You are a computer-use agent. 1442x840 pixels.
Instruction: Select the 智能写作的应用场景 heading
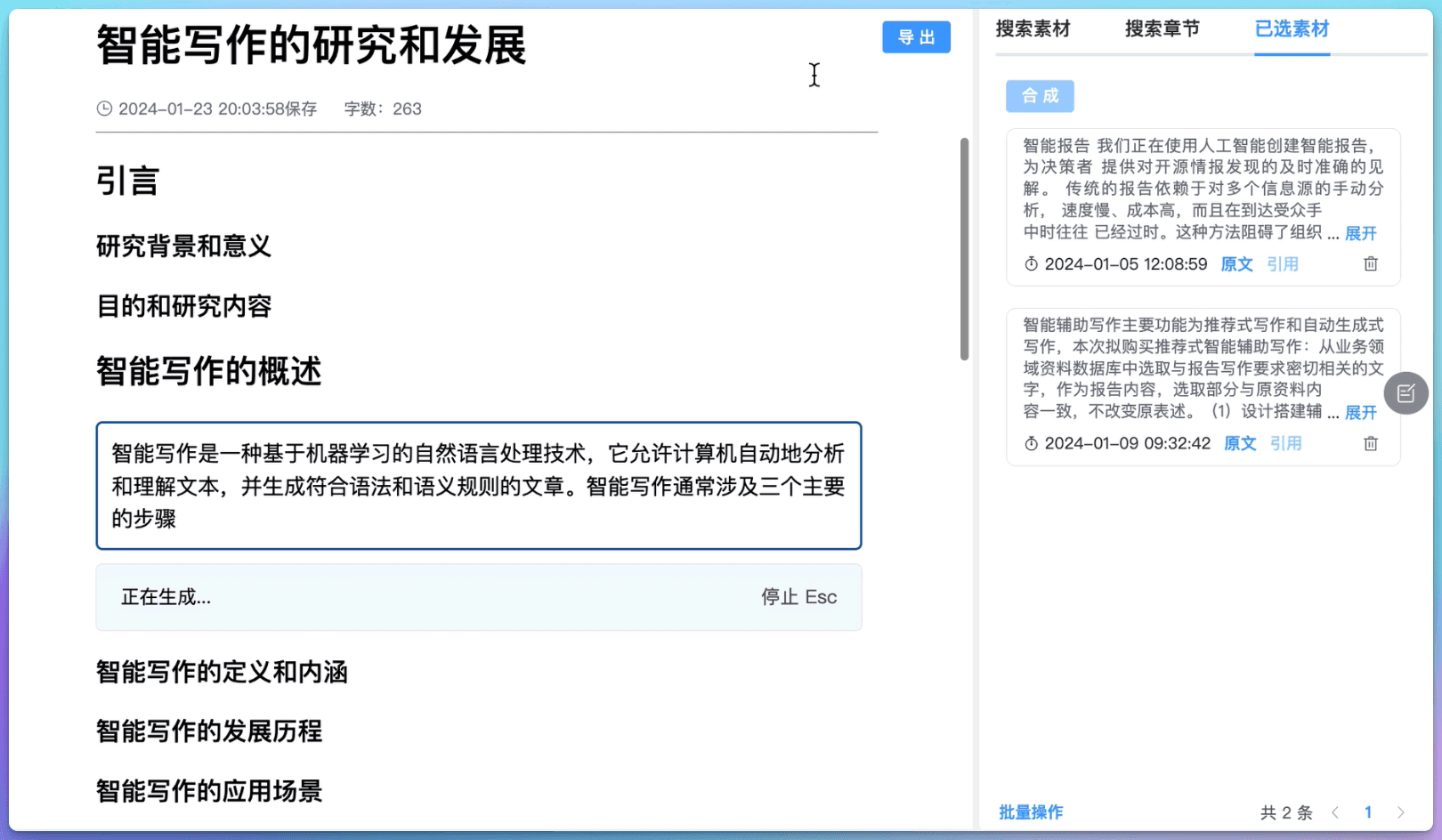pyautogui.click(x=209, y=791)
